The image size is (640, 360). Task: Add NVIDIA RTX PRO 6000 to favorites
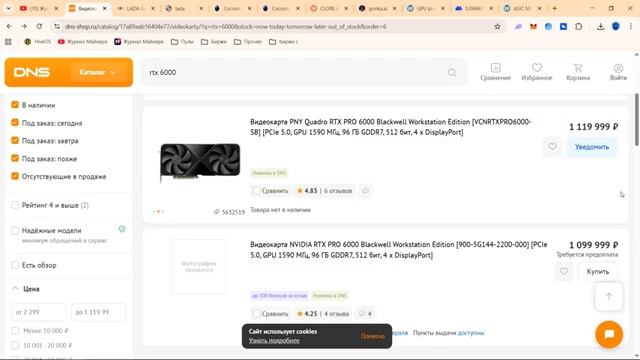tap(564, 271)
